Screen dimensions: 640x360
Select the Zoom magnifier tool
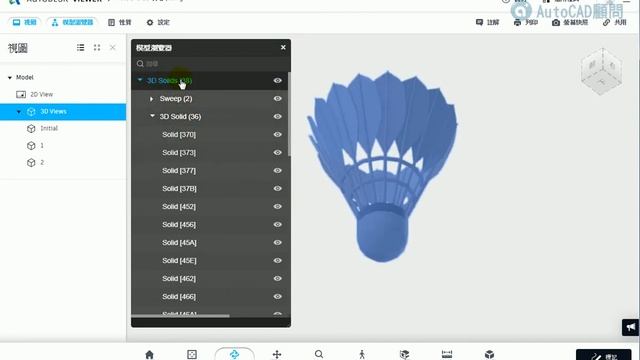(319, 354)
